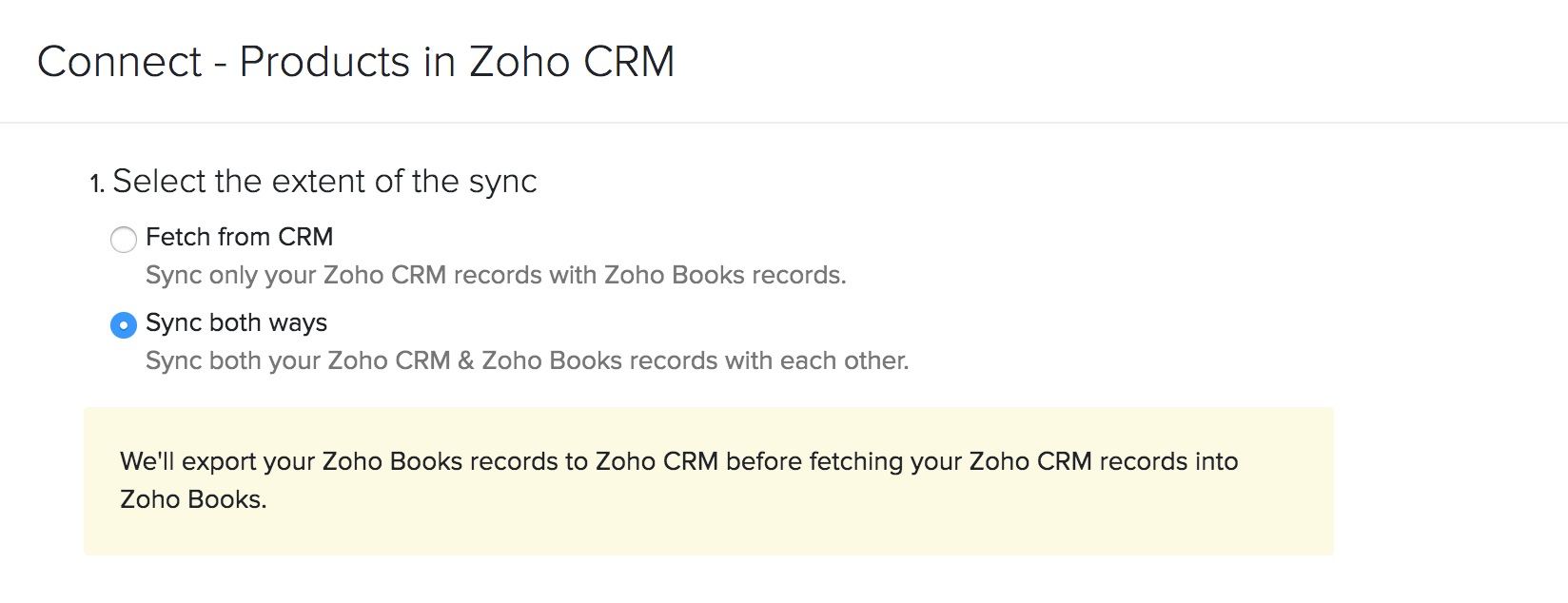The image size is (1568, 603).
Task: Click the heading "Select the extent of the sync"
Action: click(x=325, y=181)
